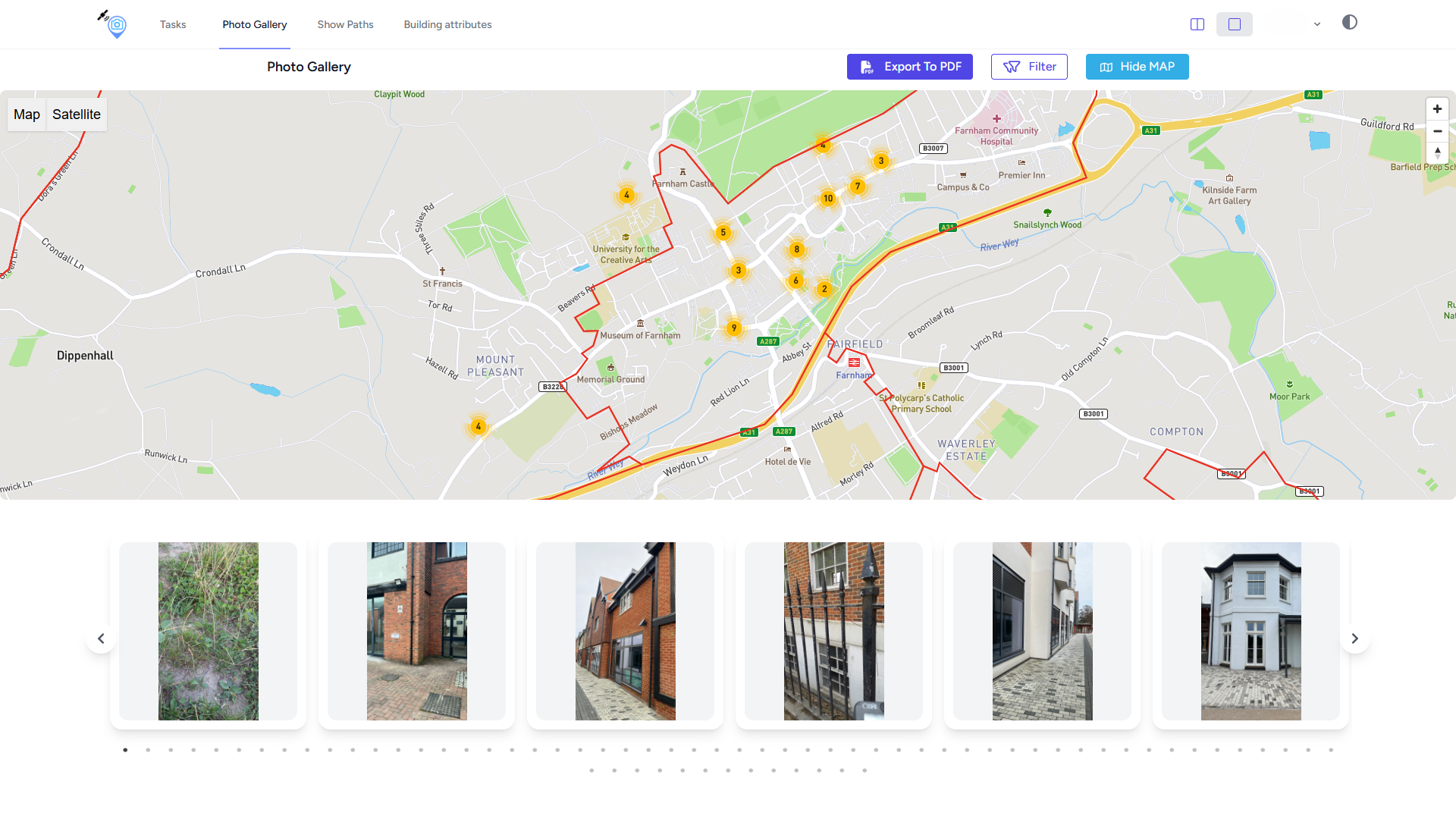Switch to split view layout icon
The image size is (1456, 819).
point(1197,24)
